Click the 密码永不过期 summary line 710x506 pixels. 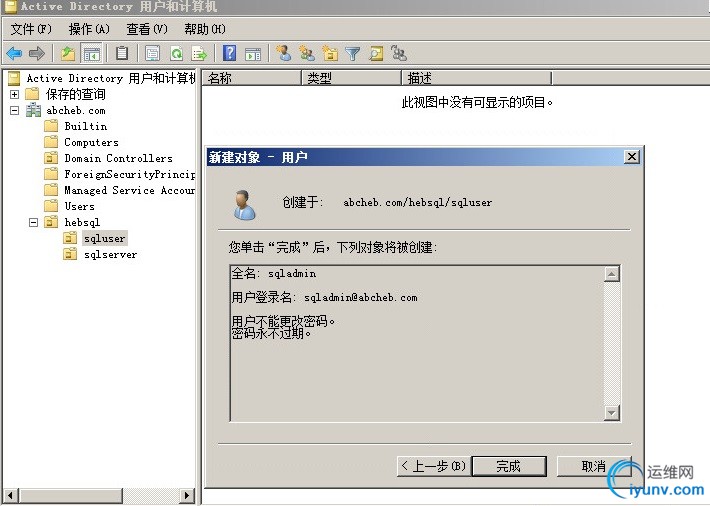pyautogui.click(x=271, y=333)
